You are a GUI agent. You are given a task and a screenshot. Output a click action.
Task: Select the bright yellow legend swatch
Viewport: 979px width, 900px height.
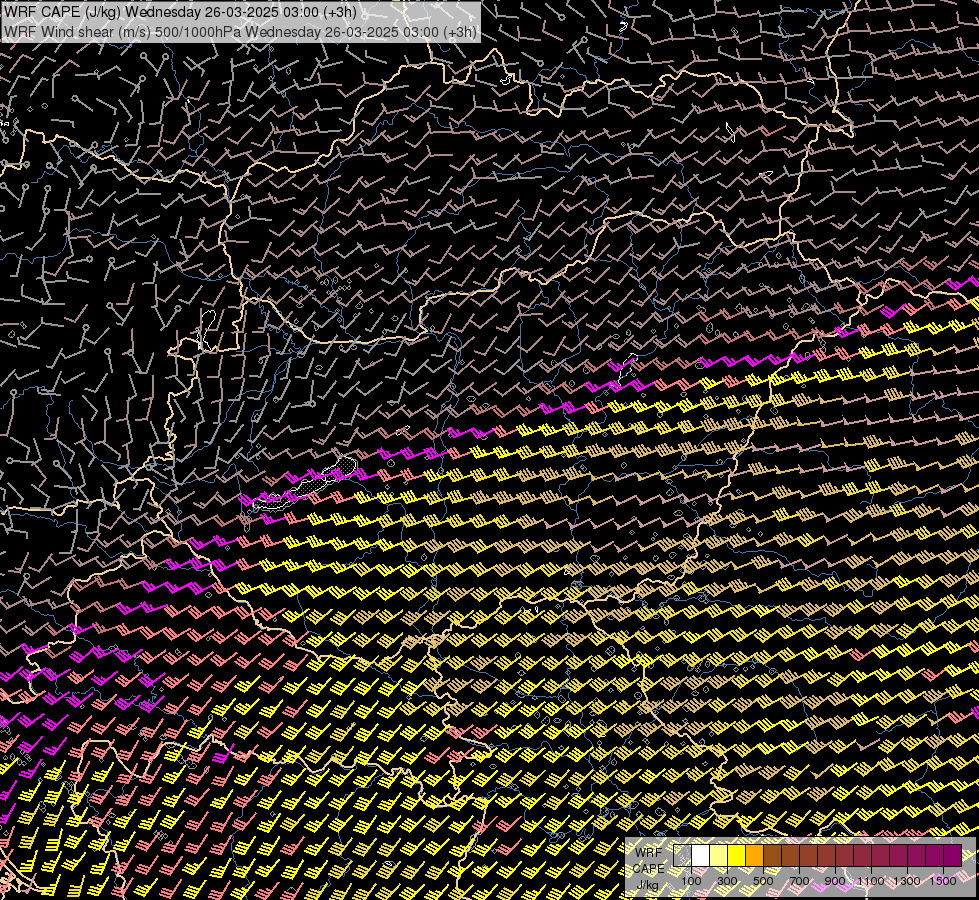pyautogui.click(x=737, y=855)
